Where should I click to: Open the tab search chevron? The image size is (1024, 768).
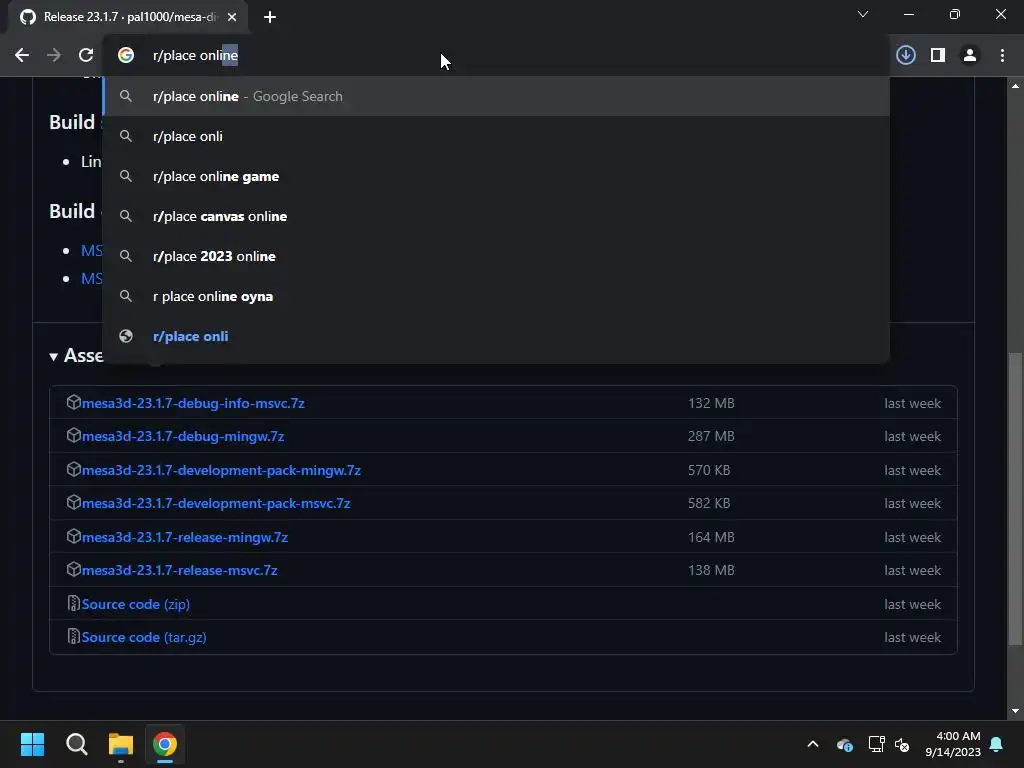[863, 14]
